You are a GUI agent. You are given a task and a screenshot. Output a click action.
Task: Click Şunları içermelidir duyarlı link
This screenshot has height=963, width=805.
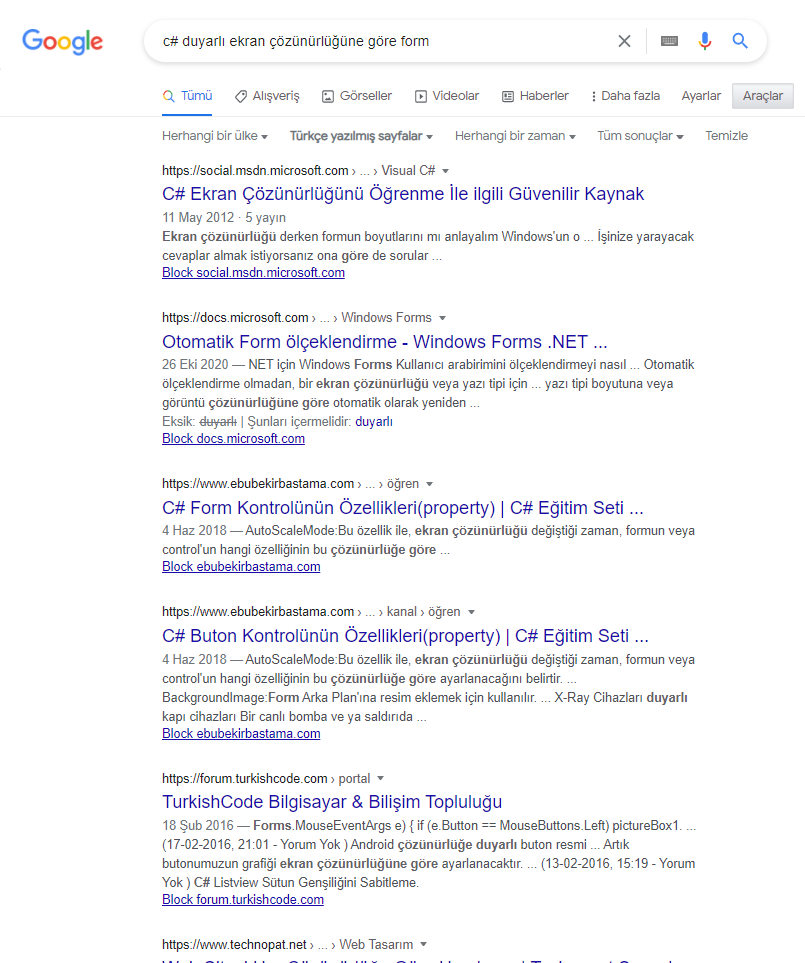click(374, 422)
